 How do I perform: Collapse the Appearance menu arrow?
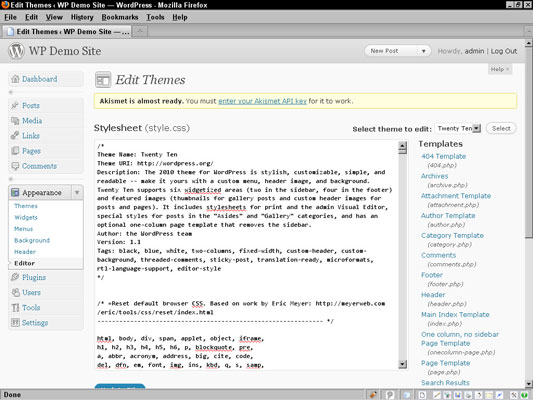click(x=77, y=193)
